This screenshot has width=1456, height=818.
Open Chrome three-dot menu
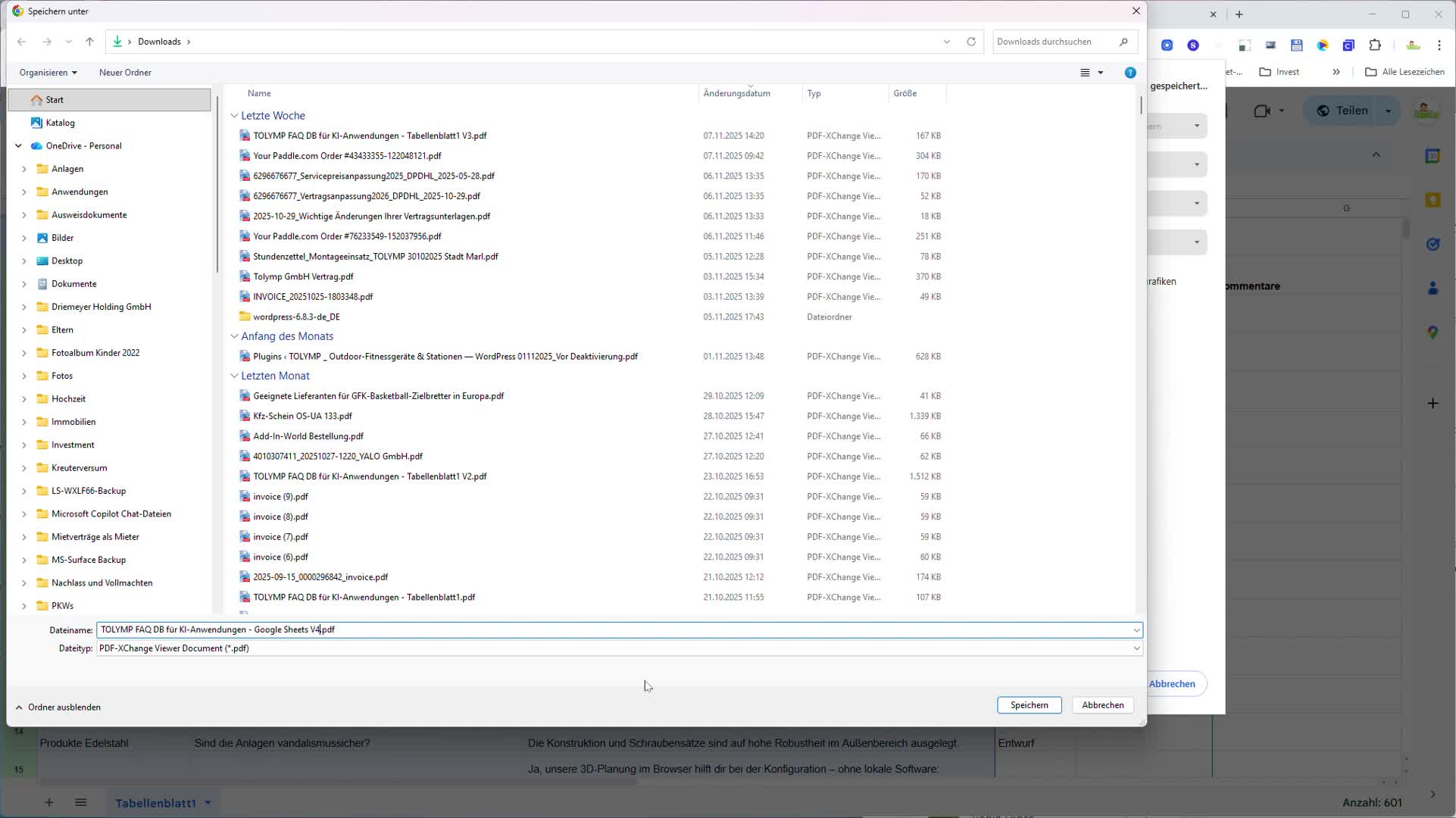[x=1439, y=45]
